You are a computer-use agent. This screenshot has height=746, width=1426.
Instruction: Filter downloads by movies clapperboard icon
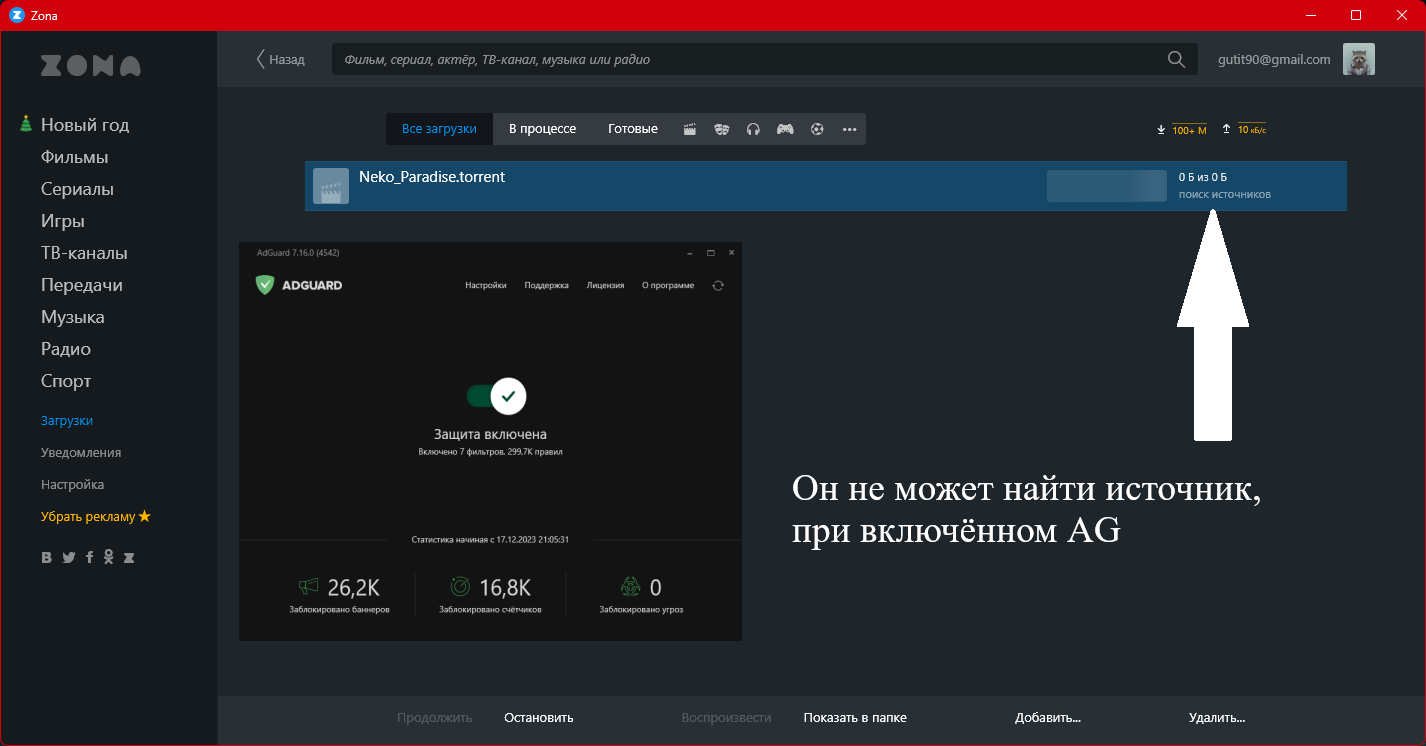pyautogui.click(x=689, y=128)
